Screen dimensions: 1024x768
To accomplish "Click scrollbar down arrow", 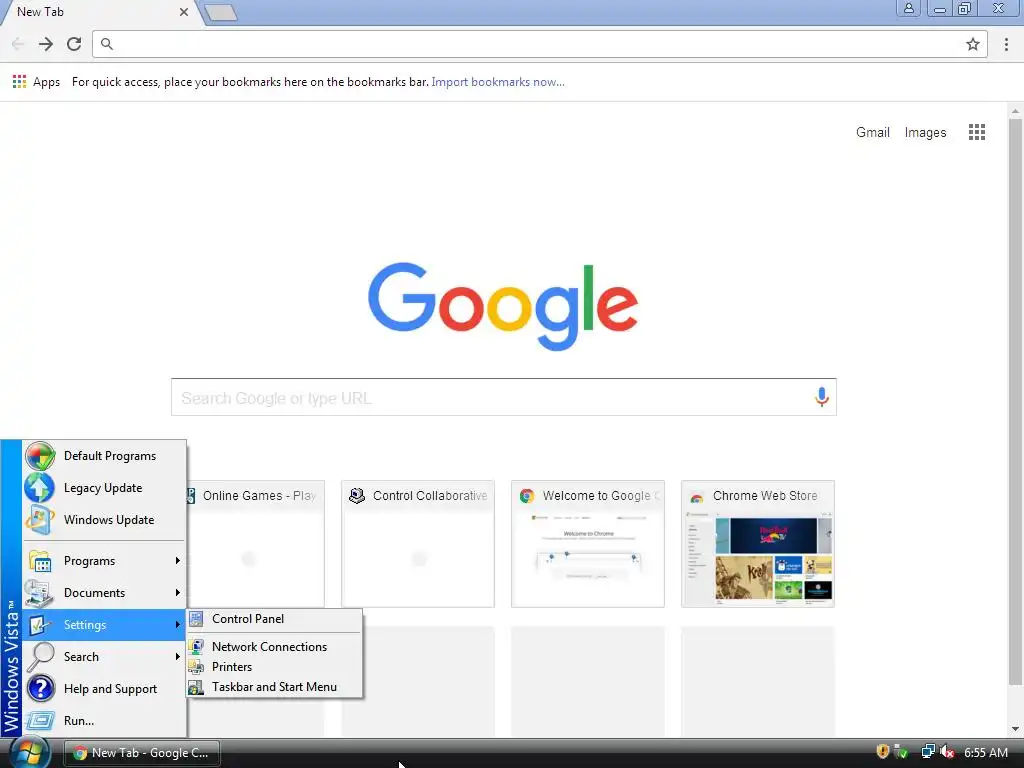I will pos(1016,729).
